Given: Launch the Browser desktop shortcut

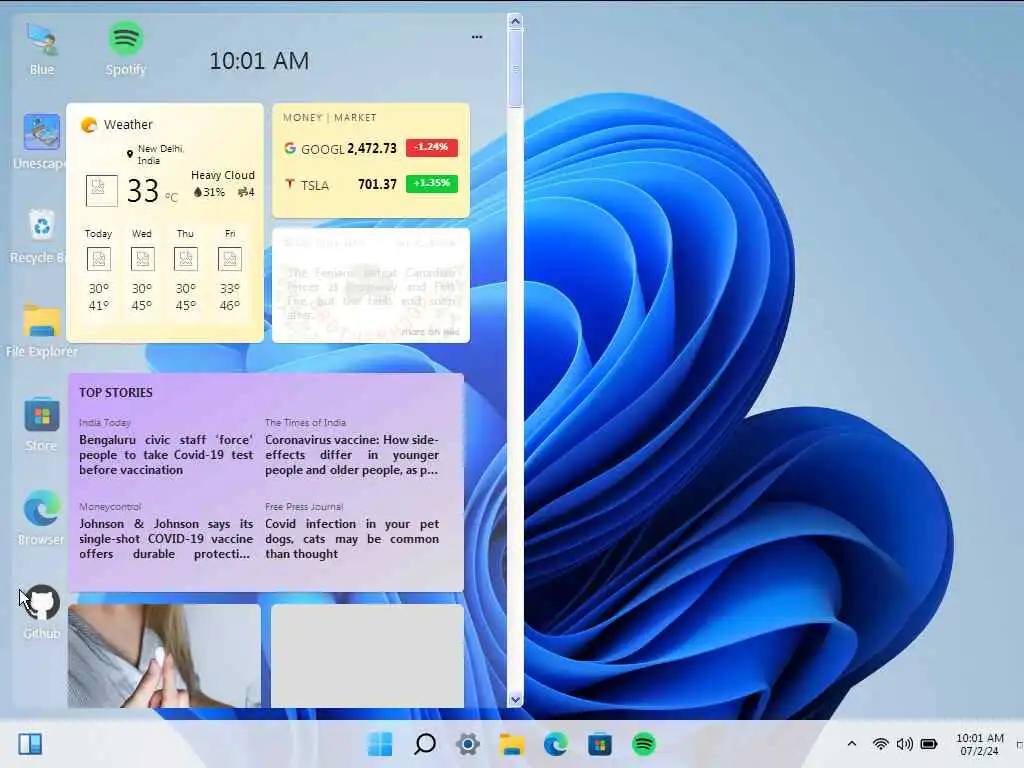Looking at the screenshot, I should tap(42, 519).
